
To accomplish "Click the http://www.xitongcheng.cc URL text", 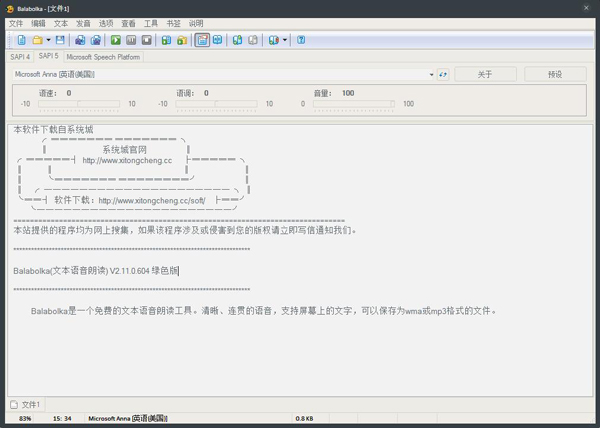I will coord(127,161).
